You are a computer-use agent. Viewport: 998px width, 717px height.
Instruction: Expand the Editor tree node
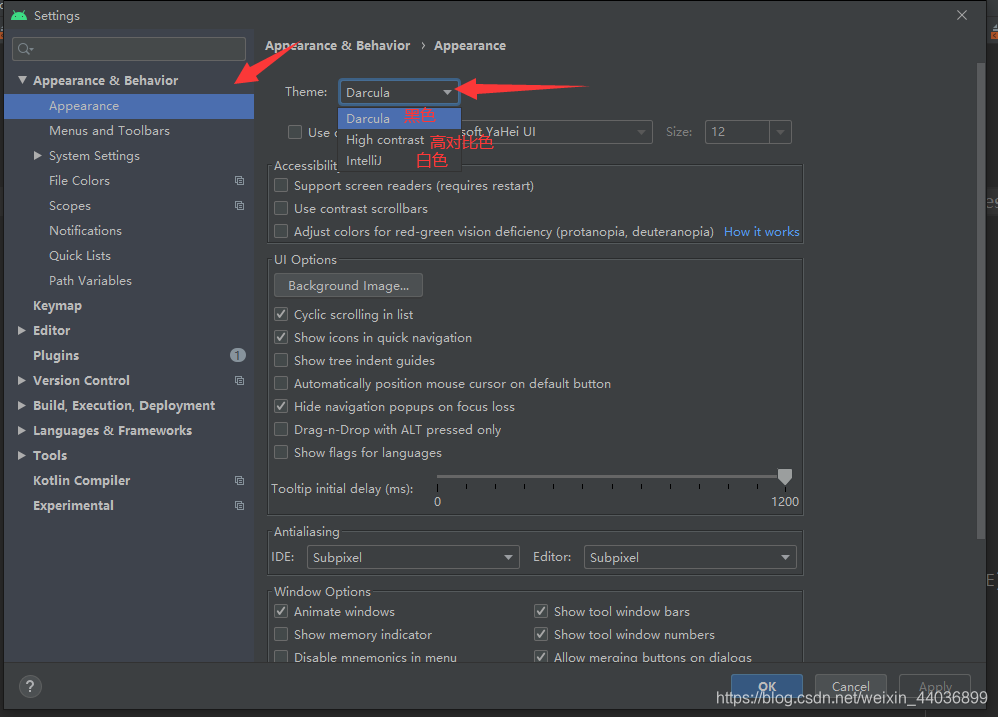pyautogui.click(x=22, y=330)
